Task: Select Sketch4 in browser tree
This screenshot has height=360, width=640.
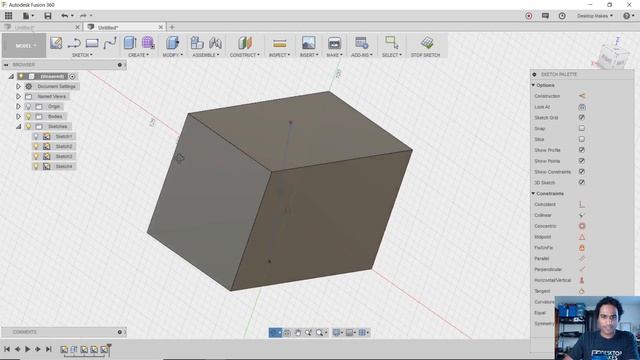Action: click(x=64, y=167)
